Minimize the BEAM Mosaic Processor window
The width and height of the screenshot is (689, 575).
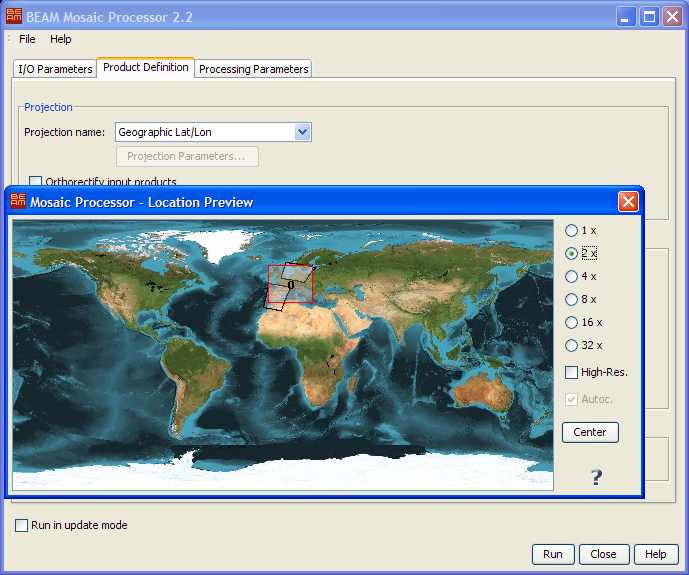pyautogui.click(x=625, y=17)
